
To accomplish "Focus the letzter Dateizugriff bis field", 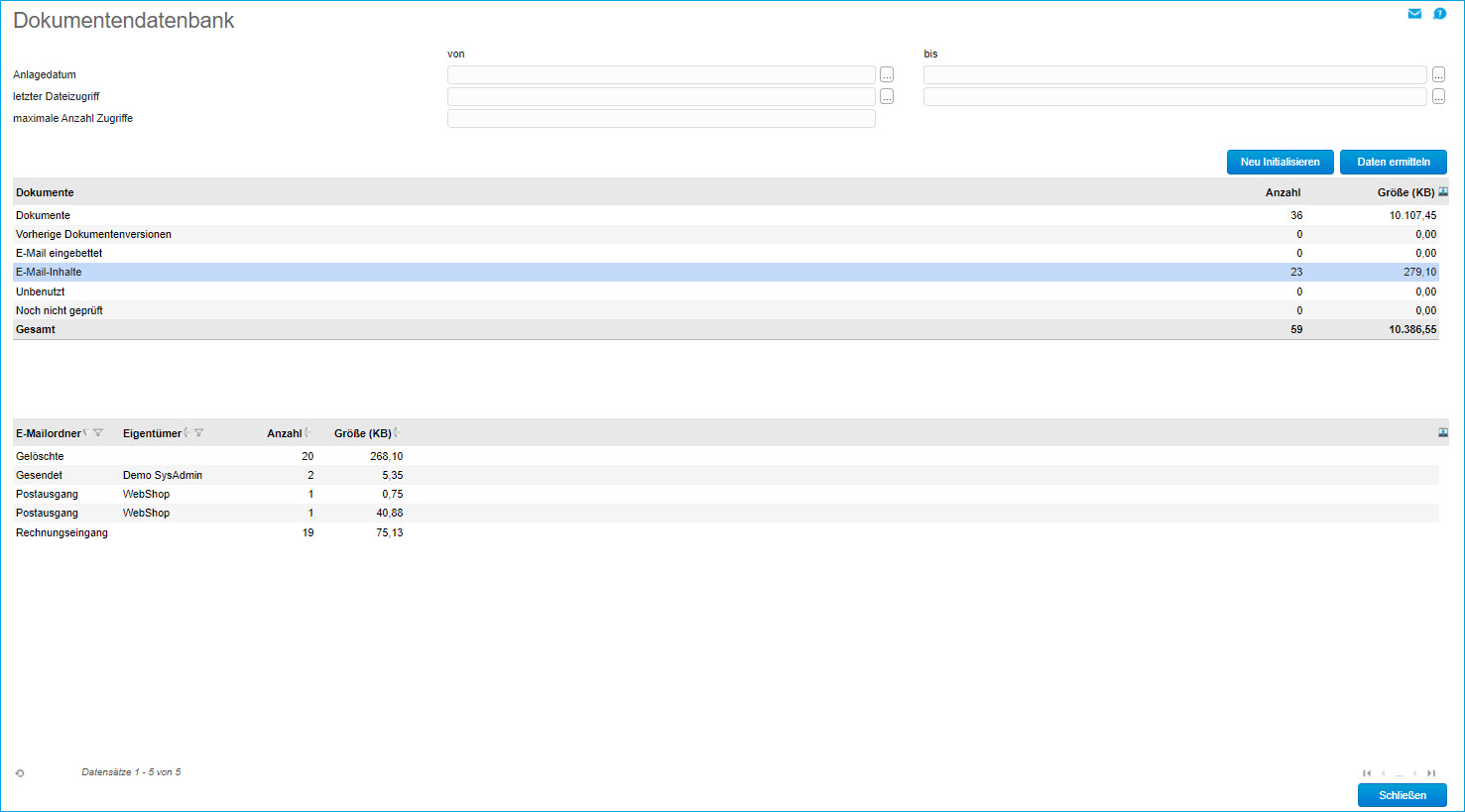I will [1175, 96].
